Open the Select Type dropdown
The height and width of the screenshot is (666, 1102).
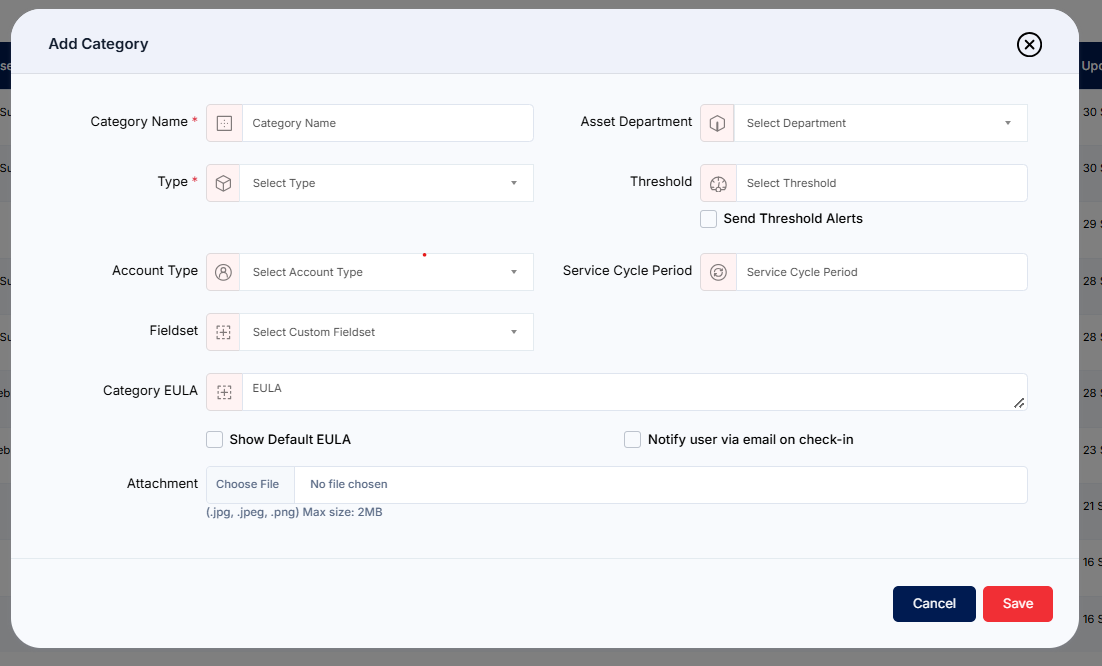[x=387, y=183]
